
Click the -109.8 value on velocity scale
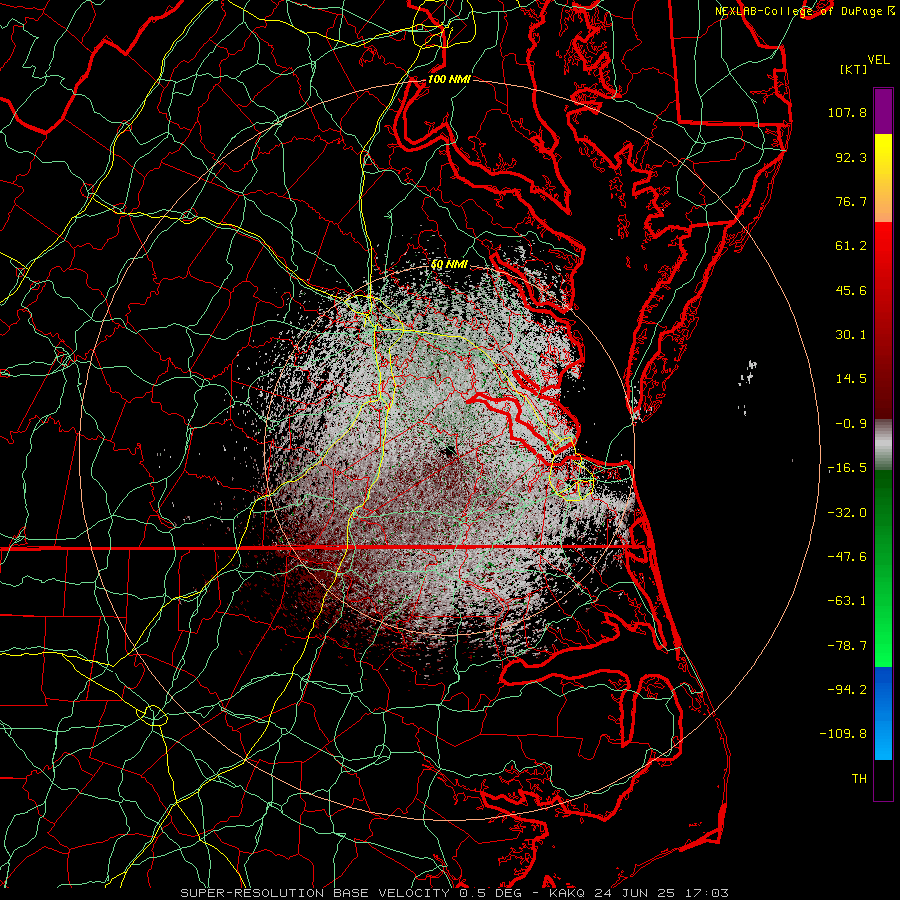[843, 734]
